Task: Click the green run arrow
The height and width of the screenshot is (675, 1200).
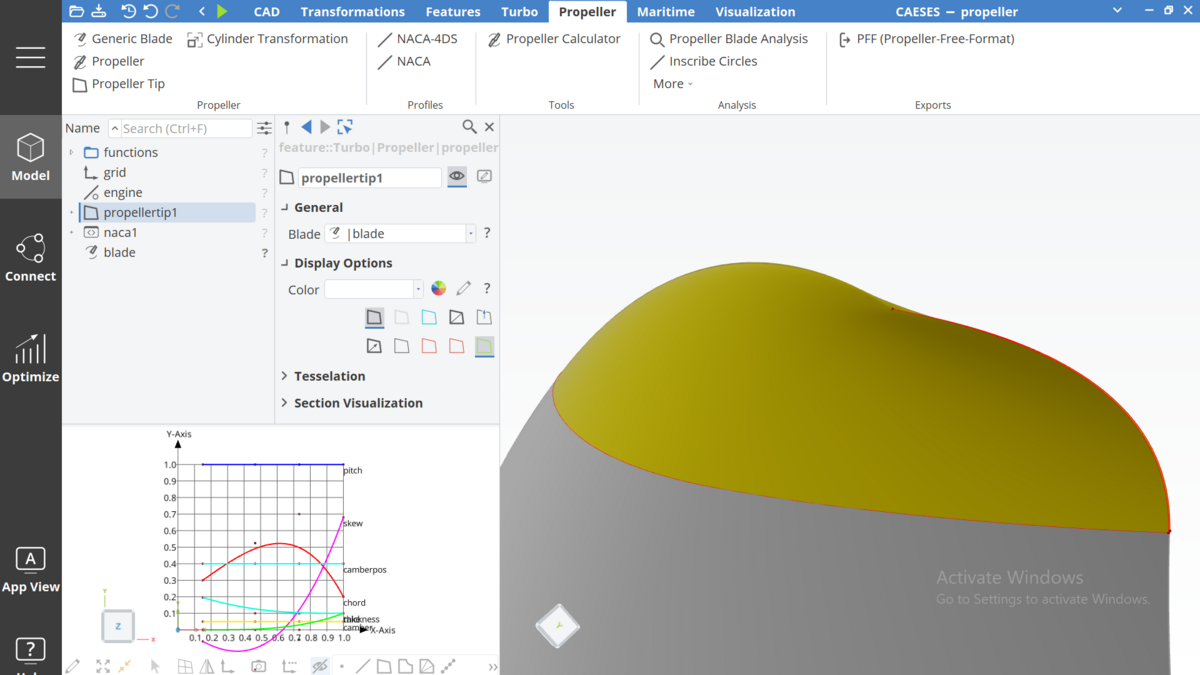Action: [x=222, y=11]
